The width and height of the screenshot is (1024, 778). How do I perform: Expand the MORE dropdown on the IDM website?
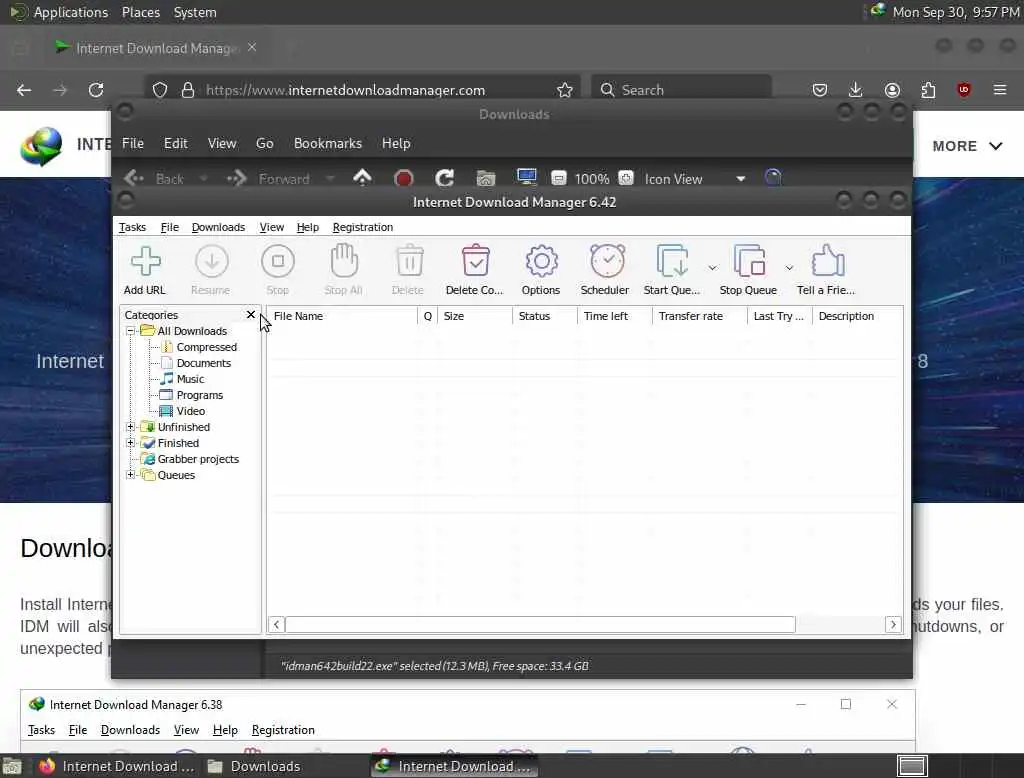pyautogui.click(x=967, y=146)
